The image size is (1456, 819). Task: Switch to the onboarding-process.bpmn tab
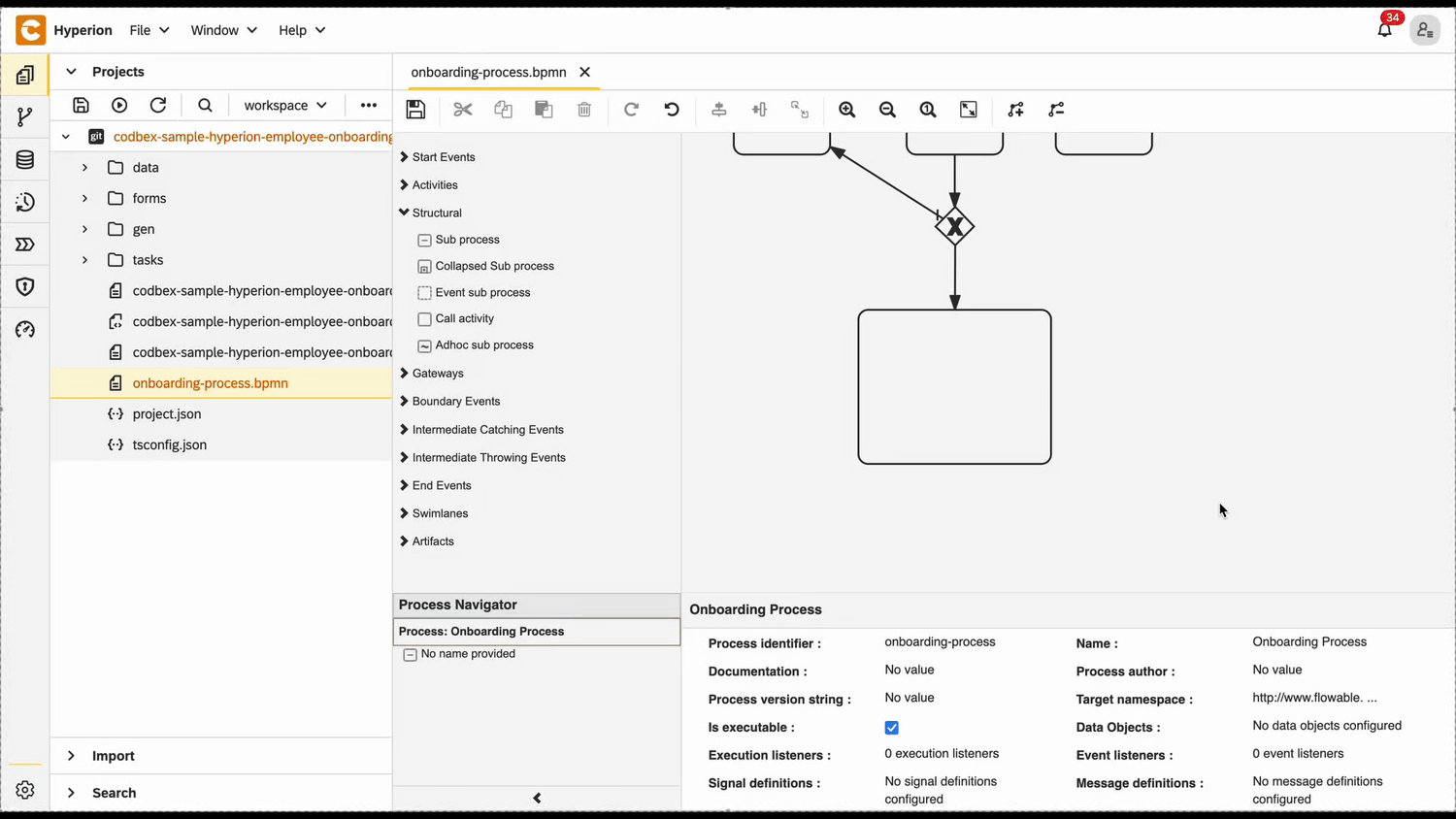coord(488,72)
